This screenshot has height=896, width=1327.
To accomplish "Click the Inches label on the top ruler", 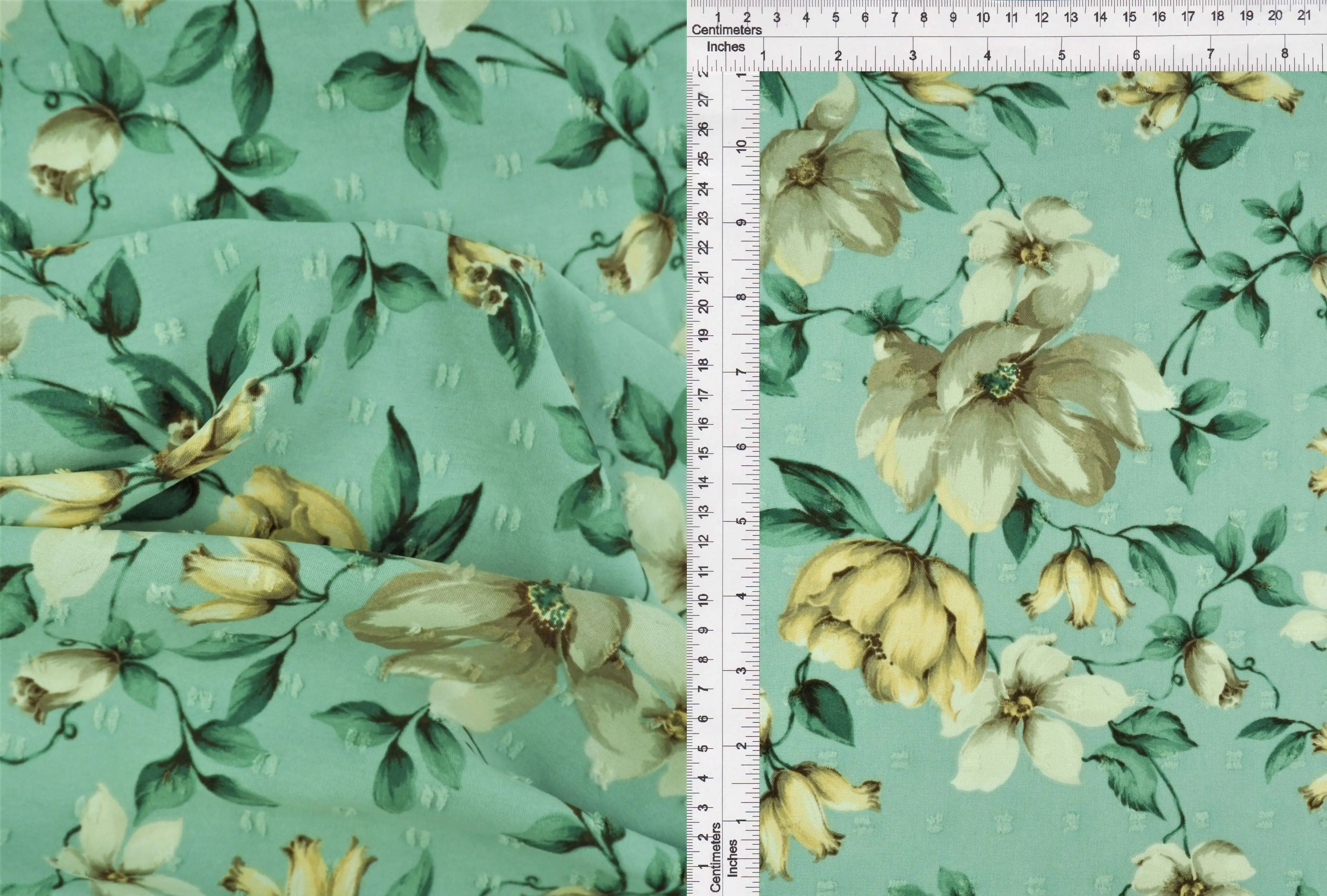I will pos(726,47).
